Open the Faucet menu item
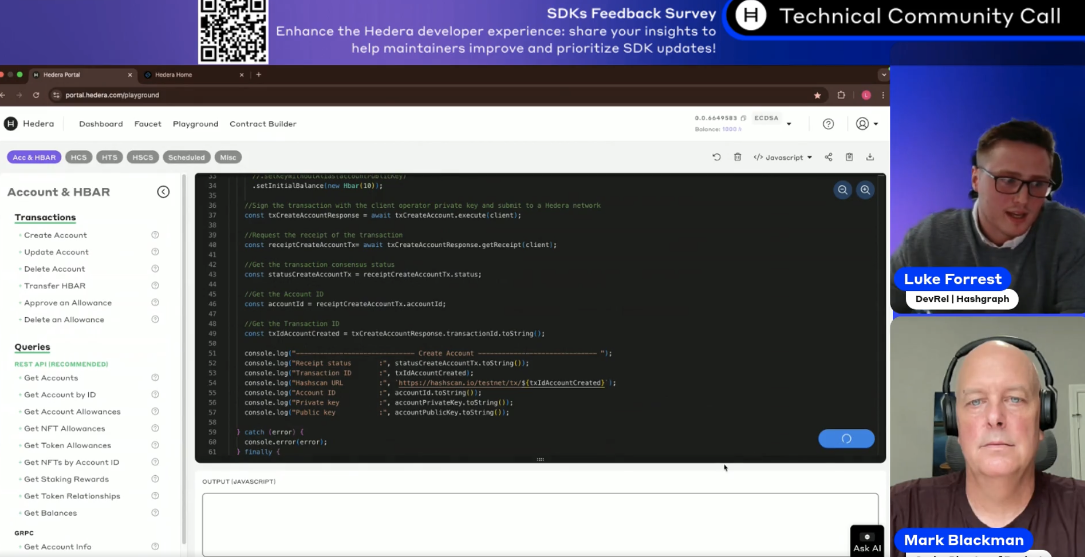 tap(147, 124)
